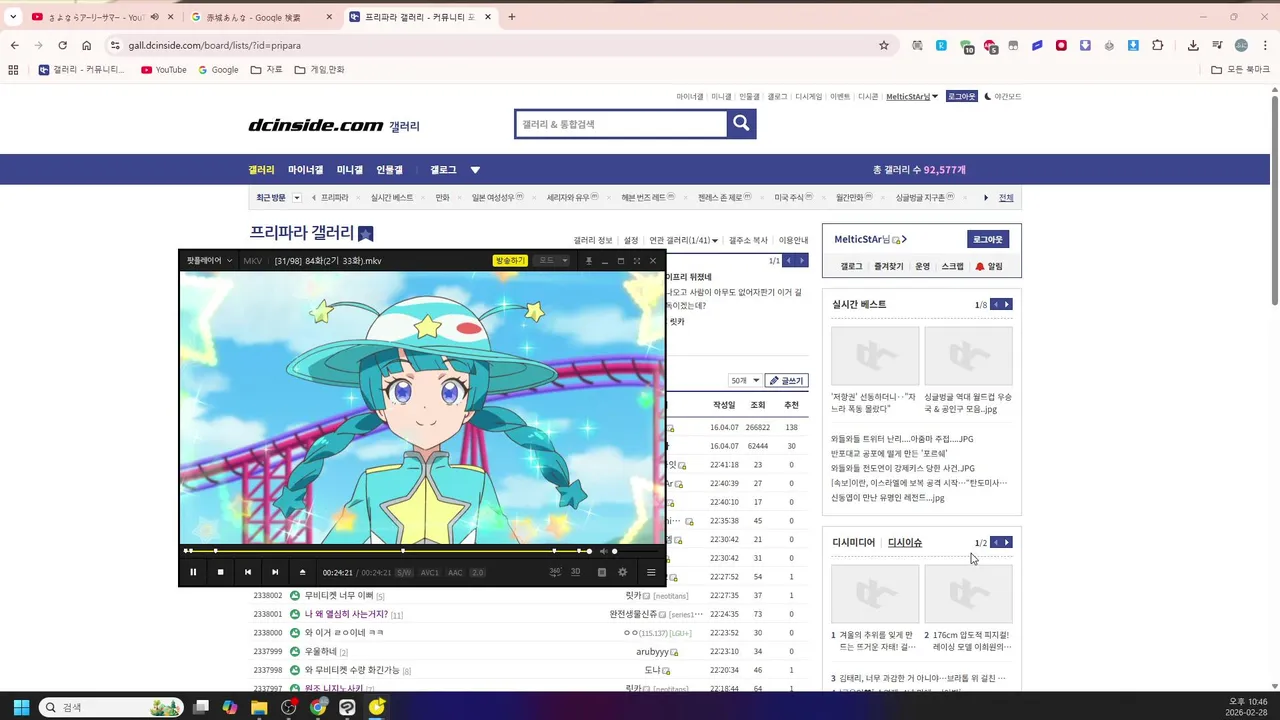This screenshot has height=720, width=1280.
Task: Open first 실시간 베스트 thumbnail '저장권' 선동하더니
Action: [x=875, y=356]
